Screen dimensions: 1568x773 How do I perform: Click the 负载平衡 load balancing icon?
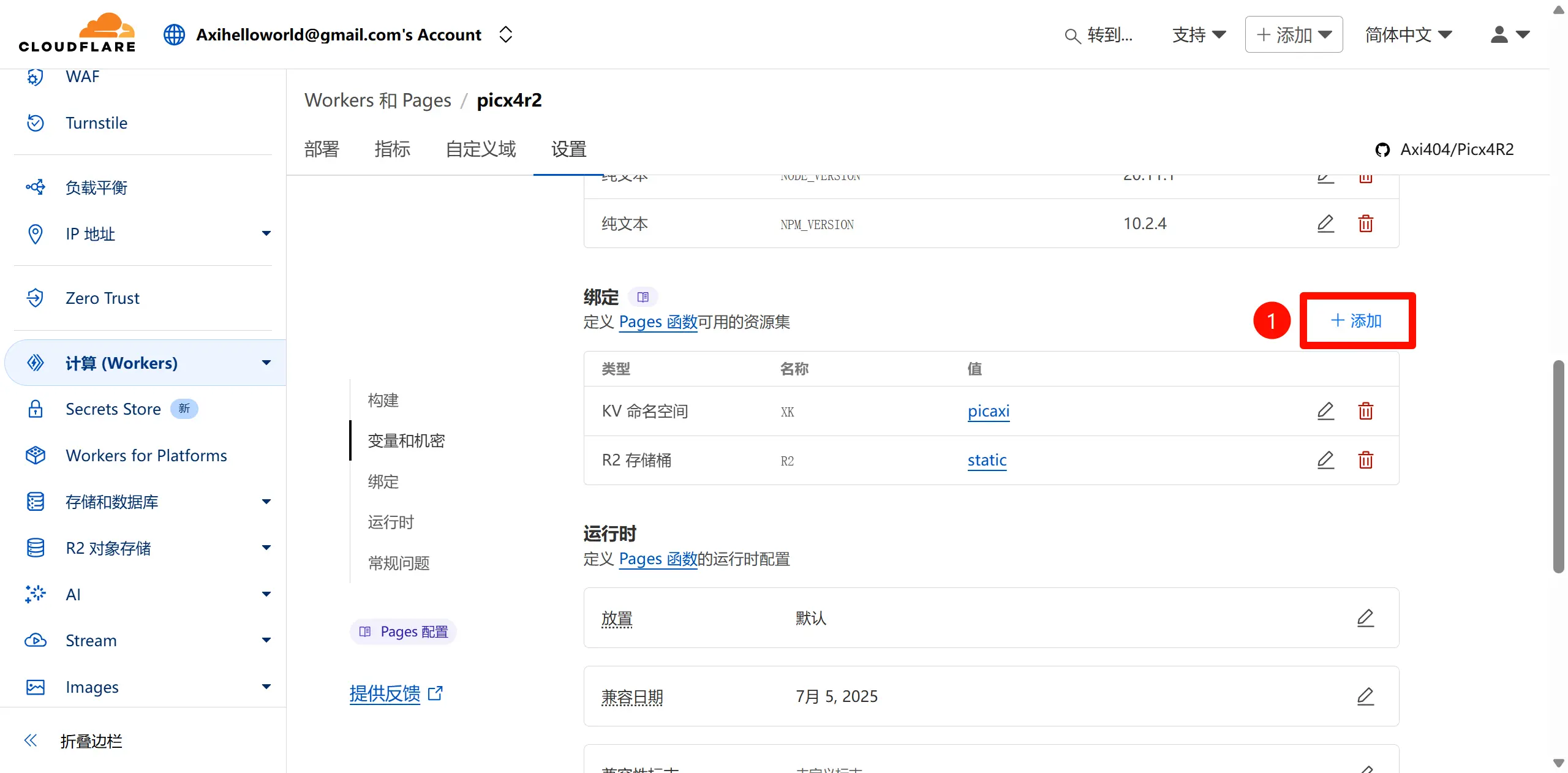pos(36,187)
